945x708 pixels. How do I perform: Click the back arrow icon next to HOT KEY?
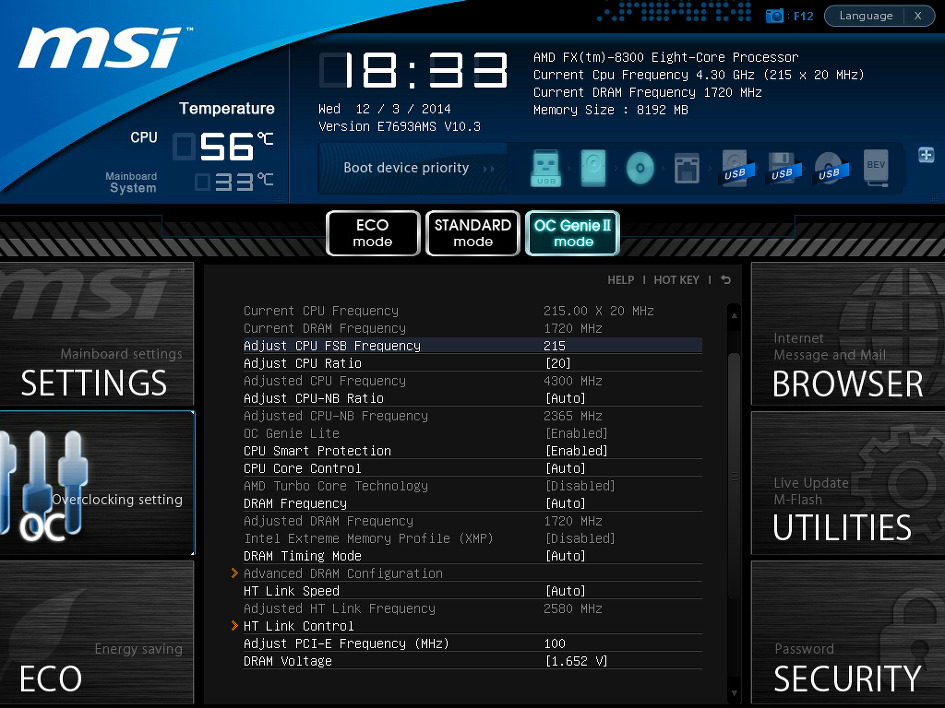[726, 280]
